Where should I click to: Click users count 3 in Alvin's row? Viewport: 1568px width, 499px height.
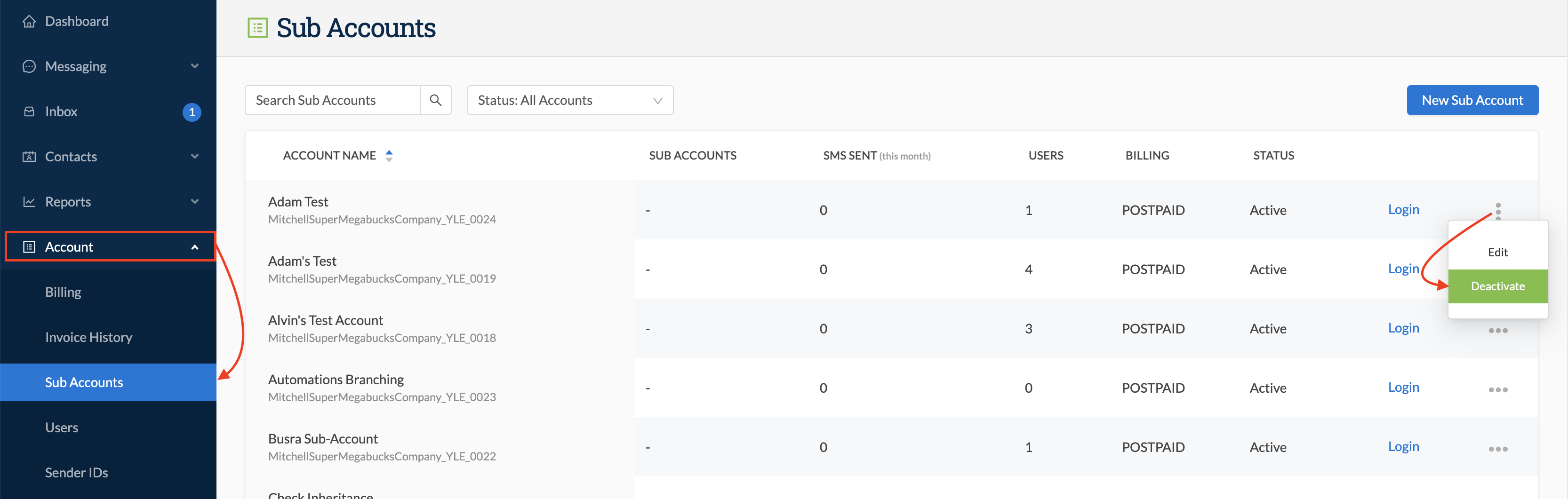pos(1028,329)
